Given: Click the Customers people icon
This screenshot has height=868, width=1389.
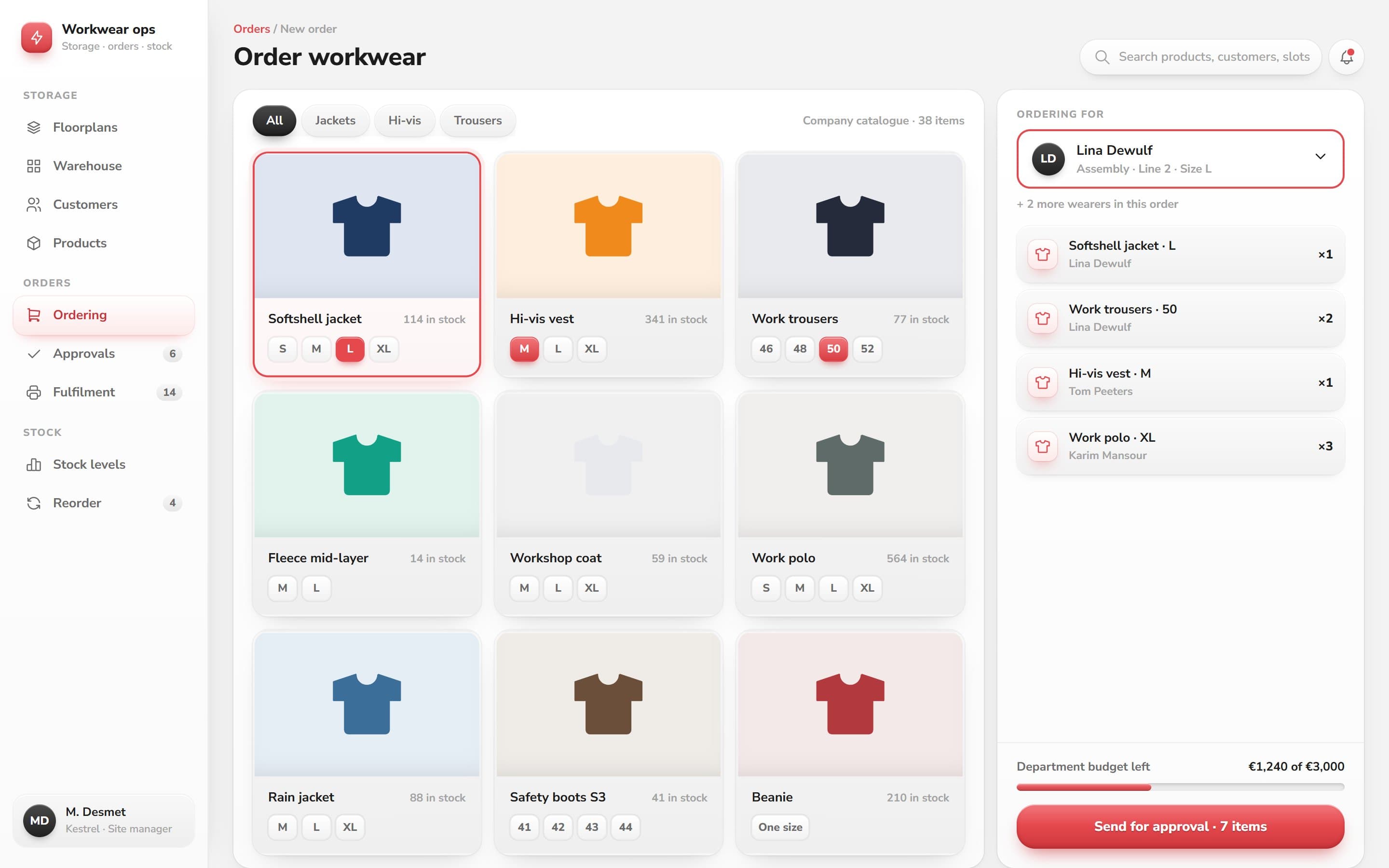Looking at the screenshot, I should click(34, 204).
